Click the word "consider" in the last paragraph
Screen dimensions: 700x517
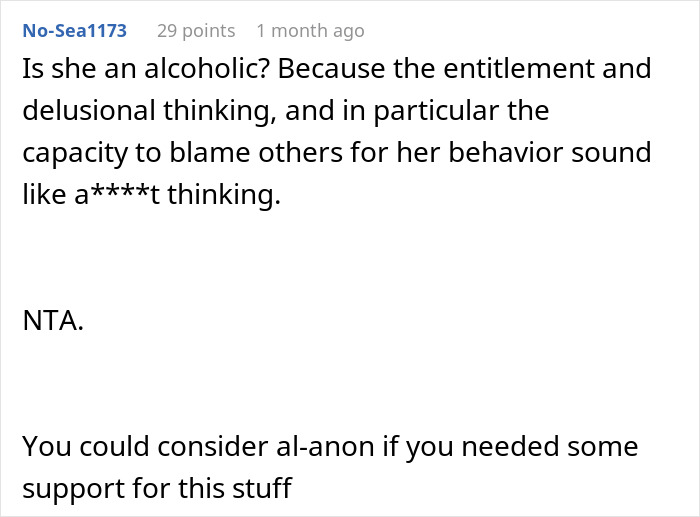(196, 446)
